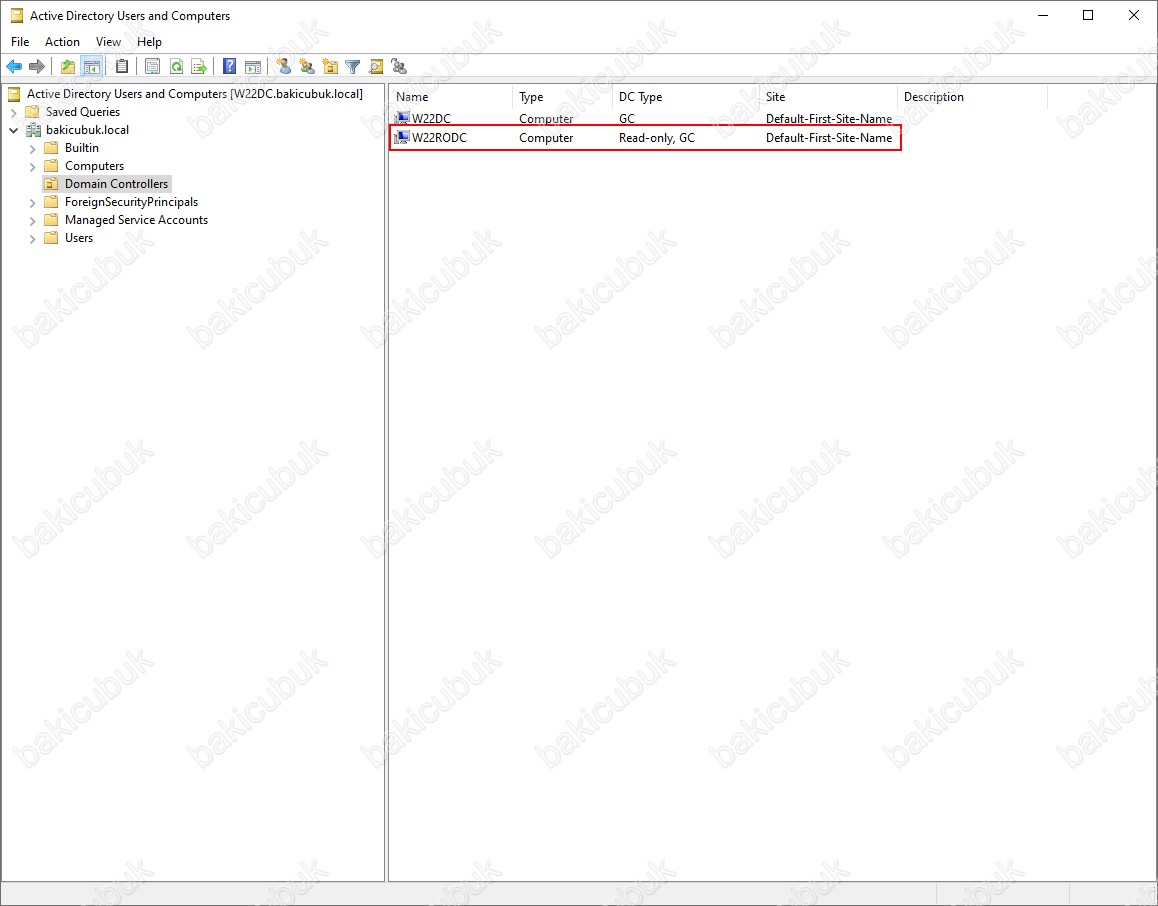Click the W22DC computer icon
Screen dimensions: 1158x906
coord(402,118)
